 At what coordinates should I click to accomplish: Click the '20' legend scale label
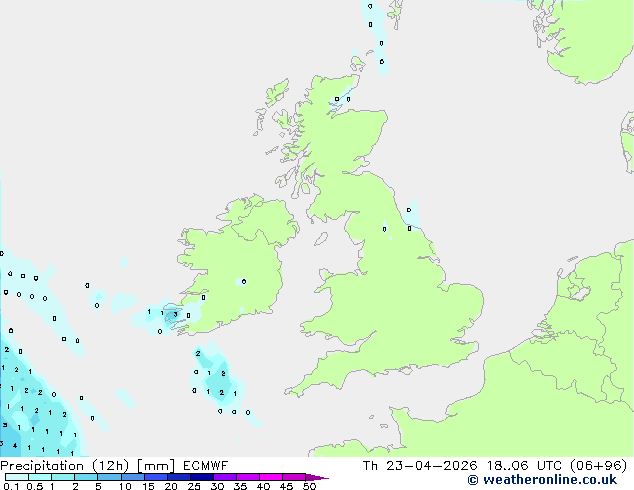point(171,486)
